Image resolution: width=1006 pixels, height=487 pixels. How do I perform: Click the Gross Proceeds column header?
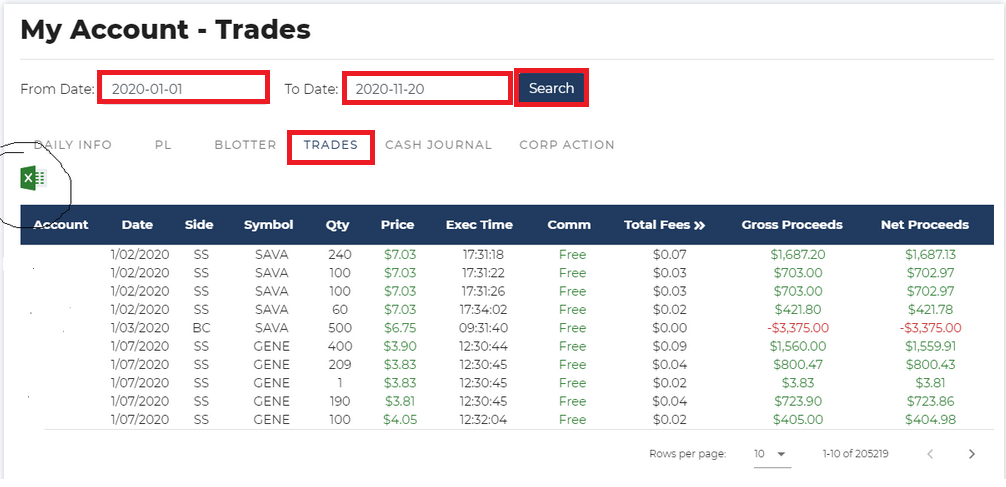[792, 225]
